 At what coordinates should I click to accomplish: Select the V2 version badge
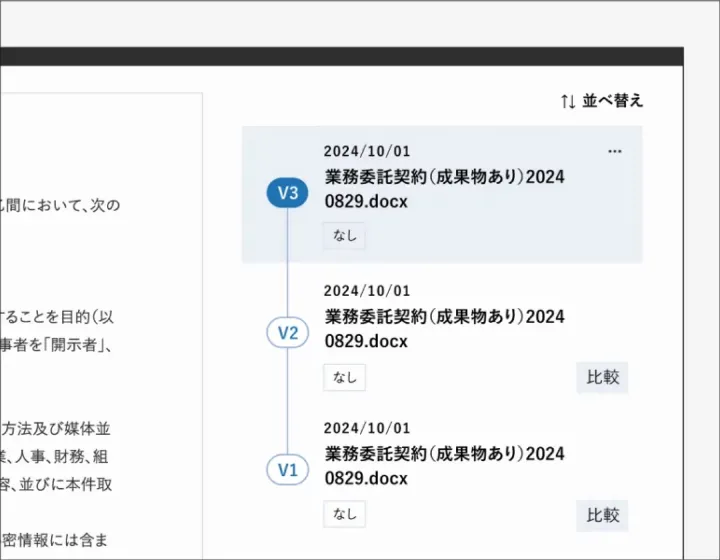(x=287, y=332)
